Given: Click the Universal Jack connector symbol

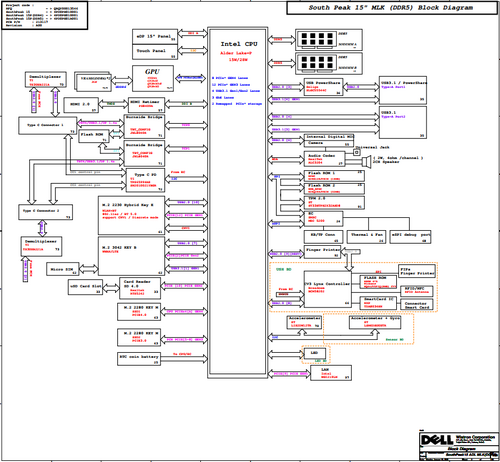Looking at the screenshot, I should point(356,152).
